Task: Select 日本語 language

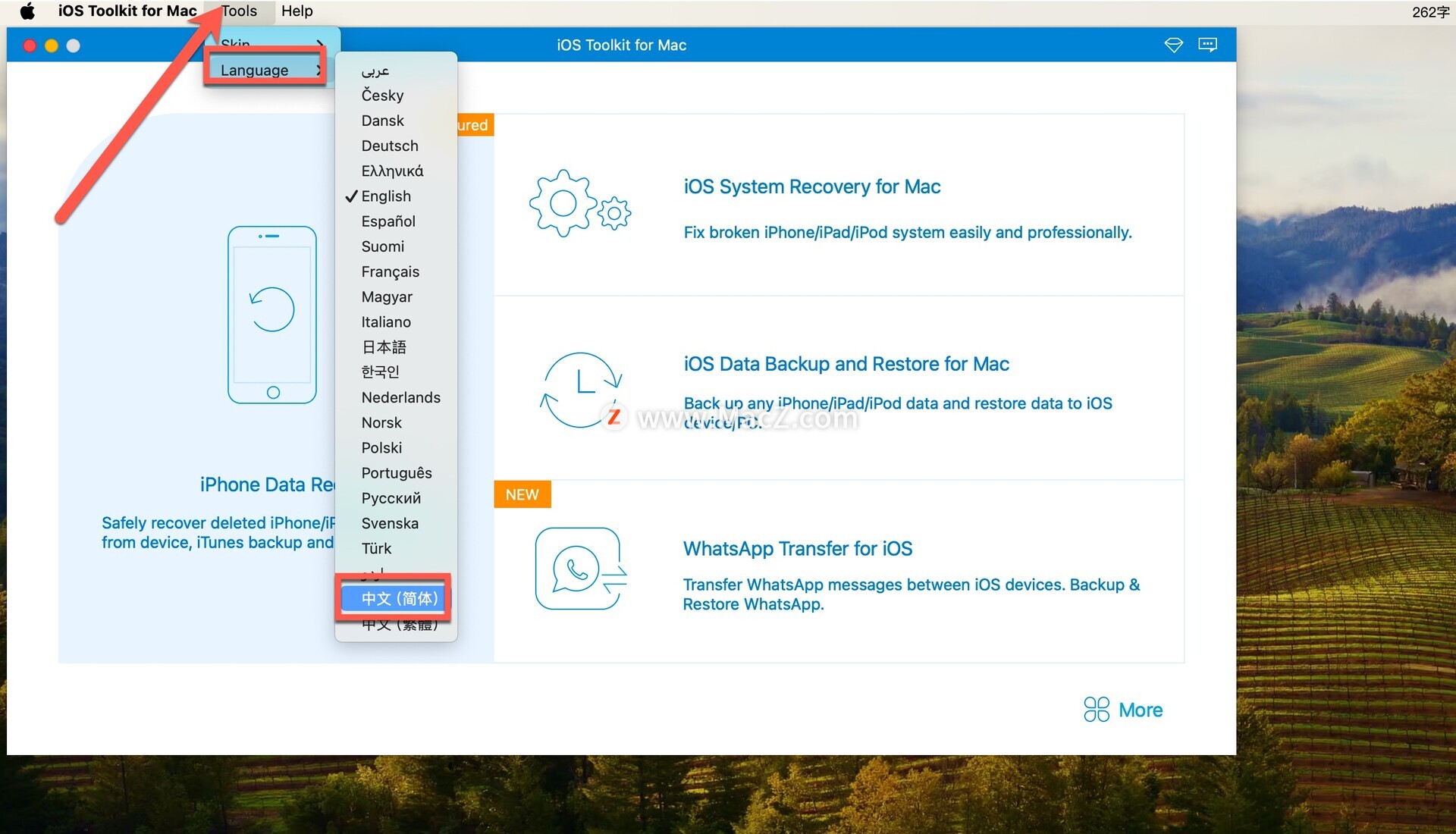Action: [397, 347]
